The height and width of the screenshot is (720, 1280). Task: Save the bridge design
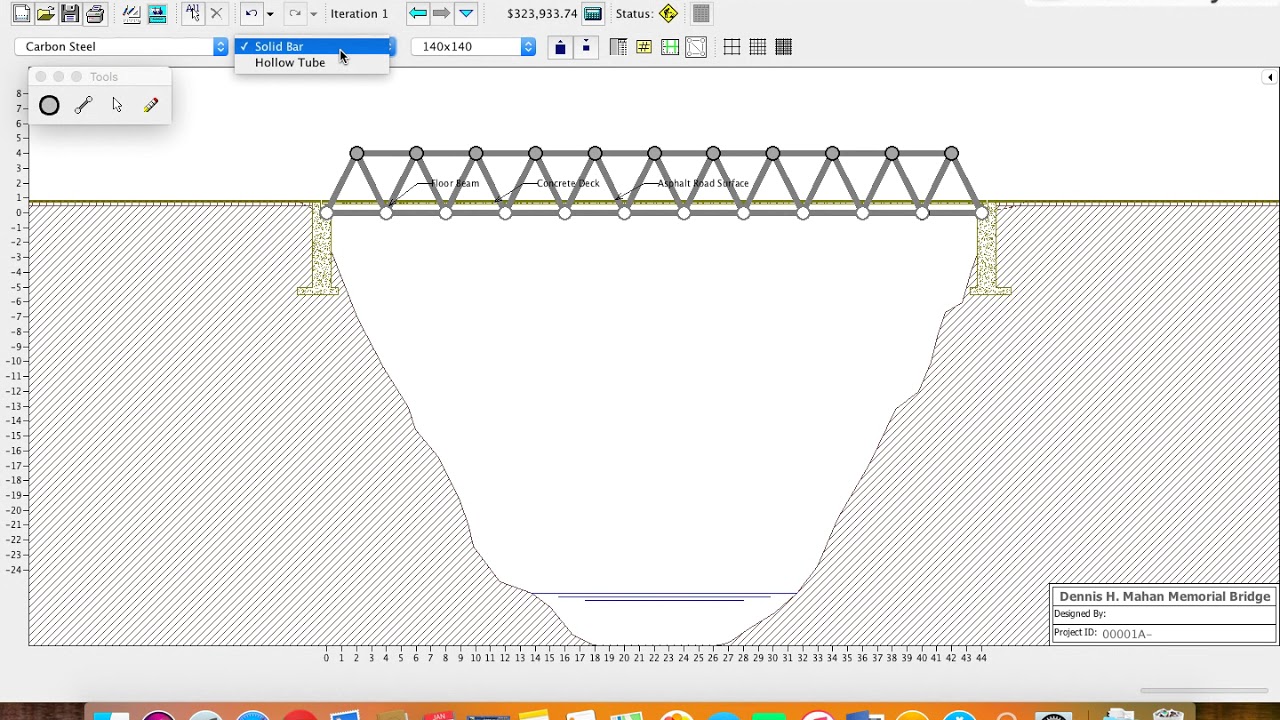click(x=70, y=14)
